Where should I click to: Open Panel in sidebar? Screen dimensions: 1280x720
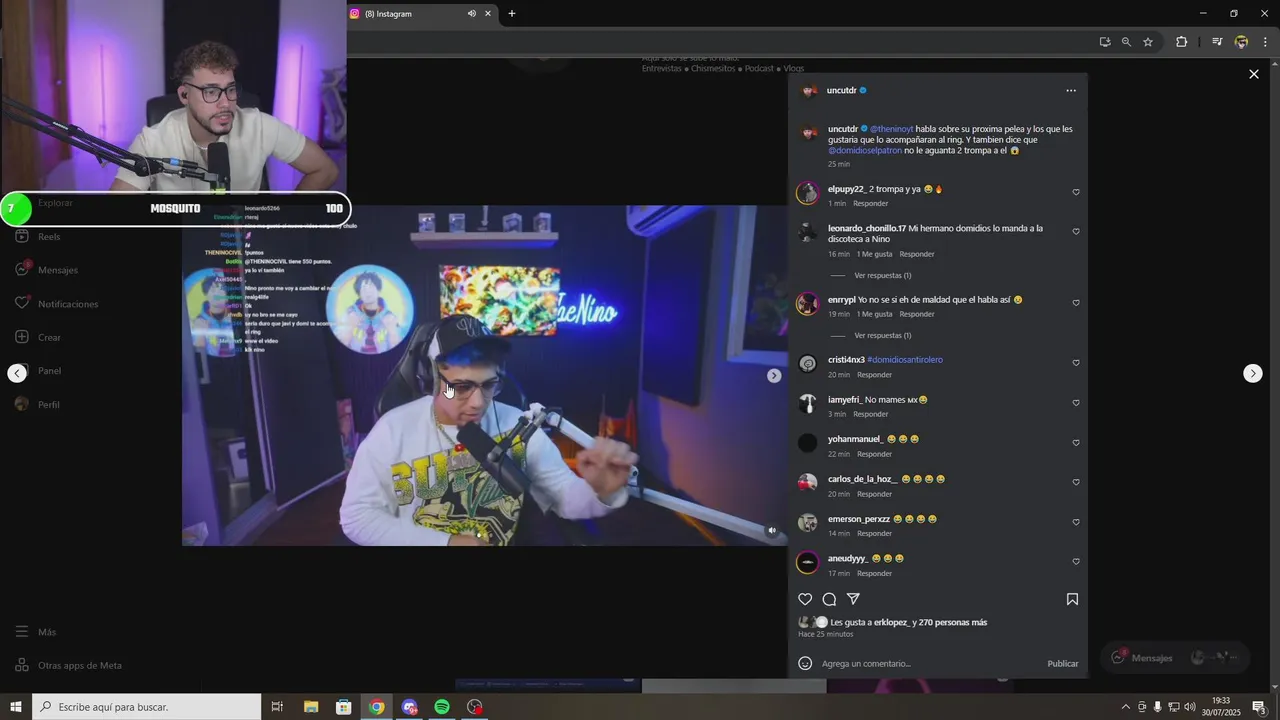pos(40,371)
